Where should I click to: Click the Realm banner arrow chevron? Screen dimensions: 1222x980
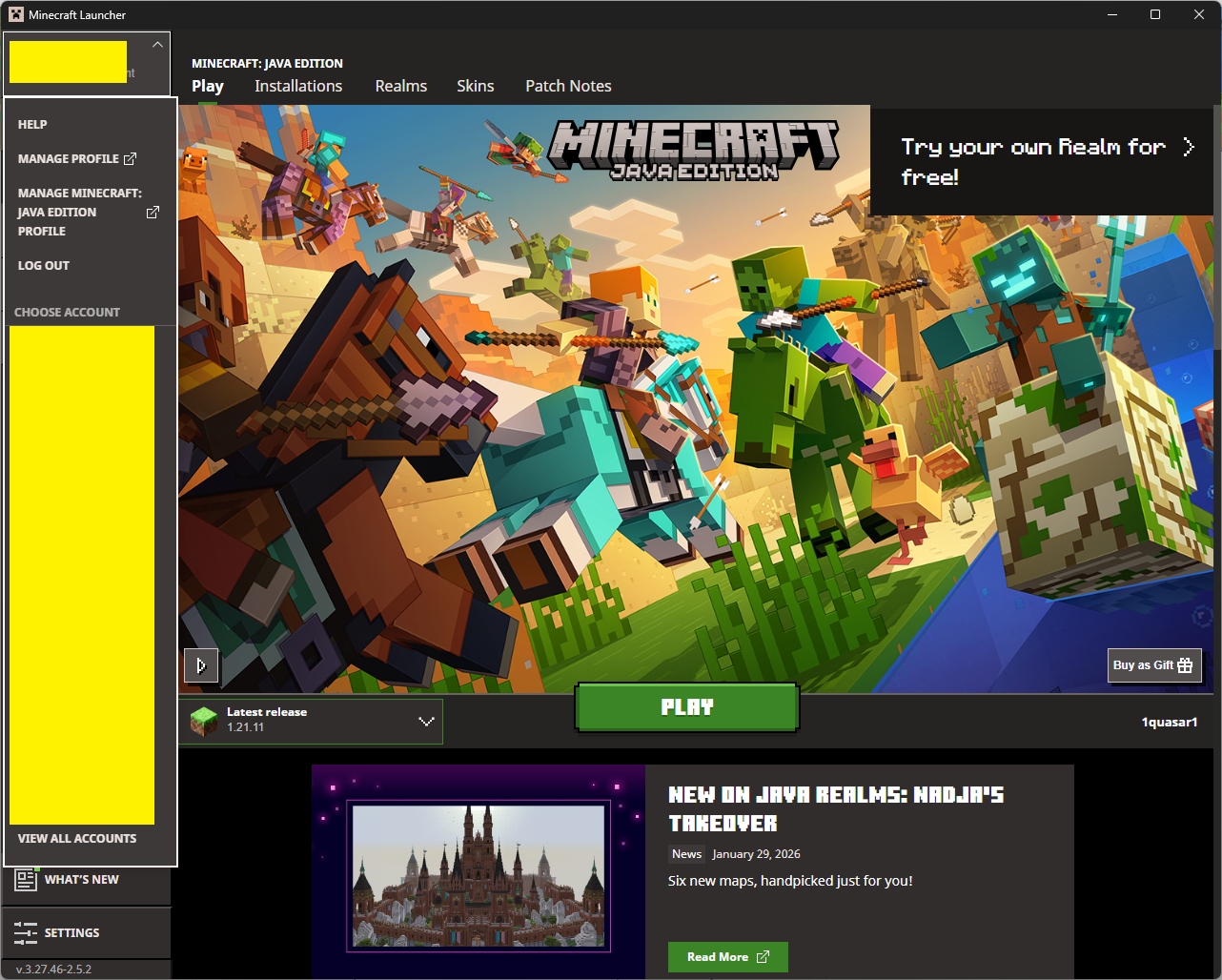pos(1189,147)
